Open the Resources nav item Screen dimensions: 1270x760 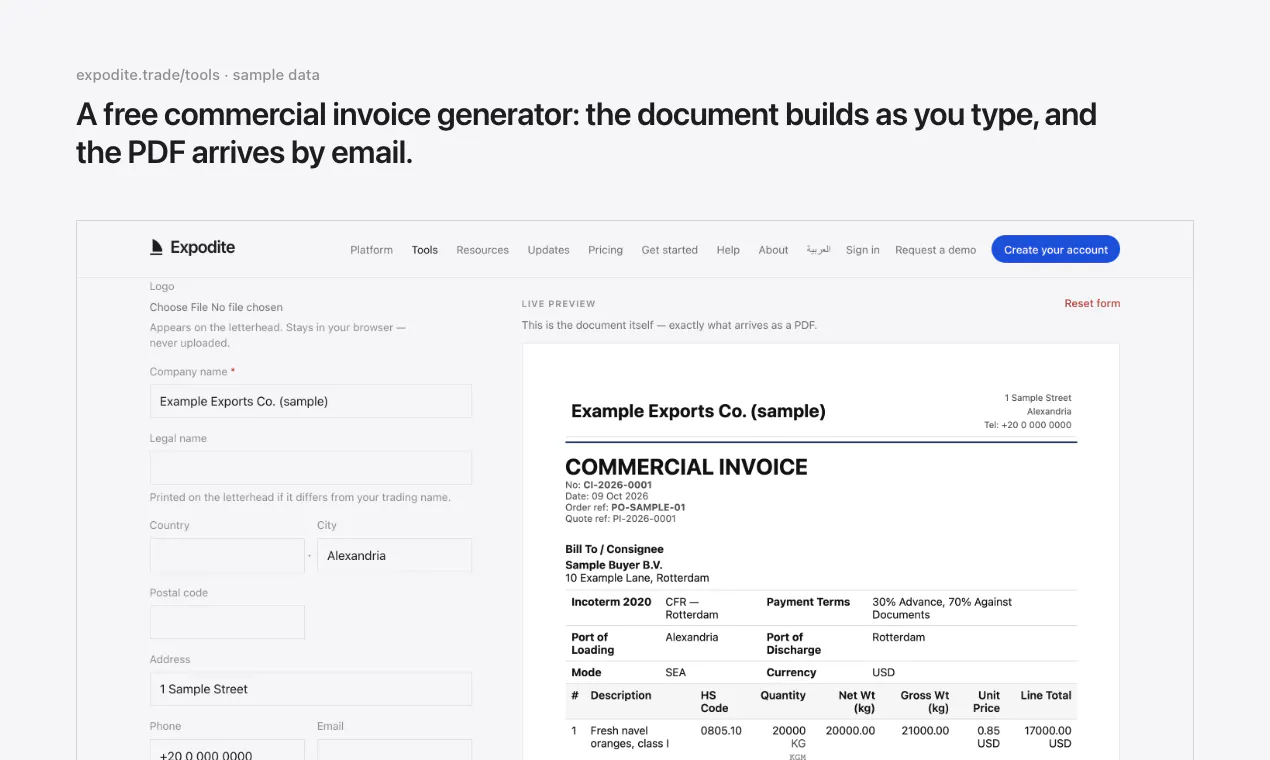pos(482,250)
